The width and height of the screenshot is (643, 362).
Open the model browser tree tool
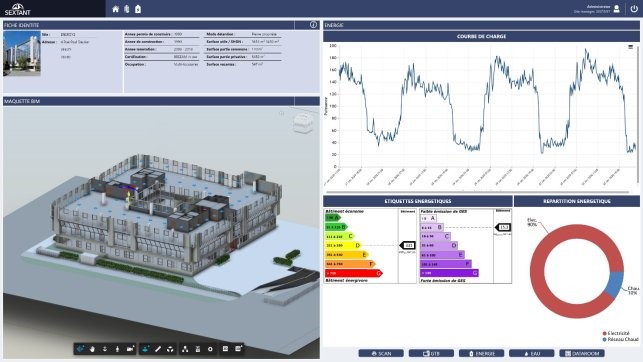coord(185,349)
